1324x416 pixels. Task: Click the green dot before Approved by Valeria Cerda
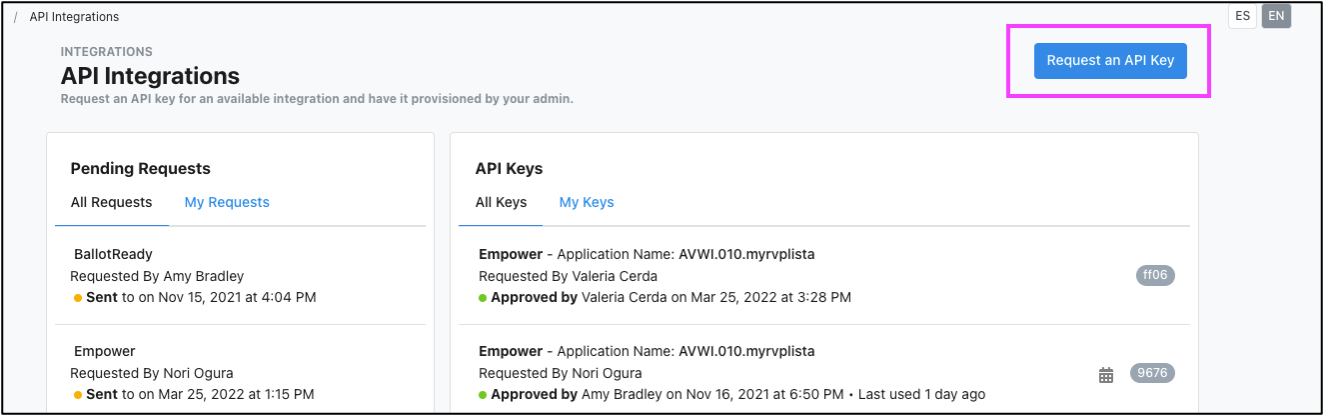coord(483,298)
